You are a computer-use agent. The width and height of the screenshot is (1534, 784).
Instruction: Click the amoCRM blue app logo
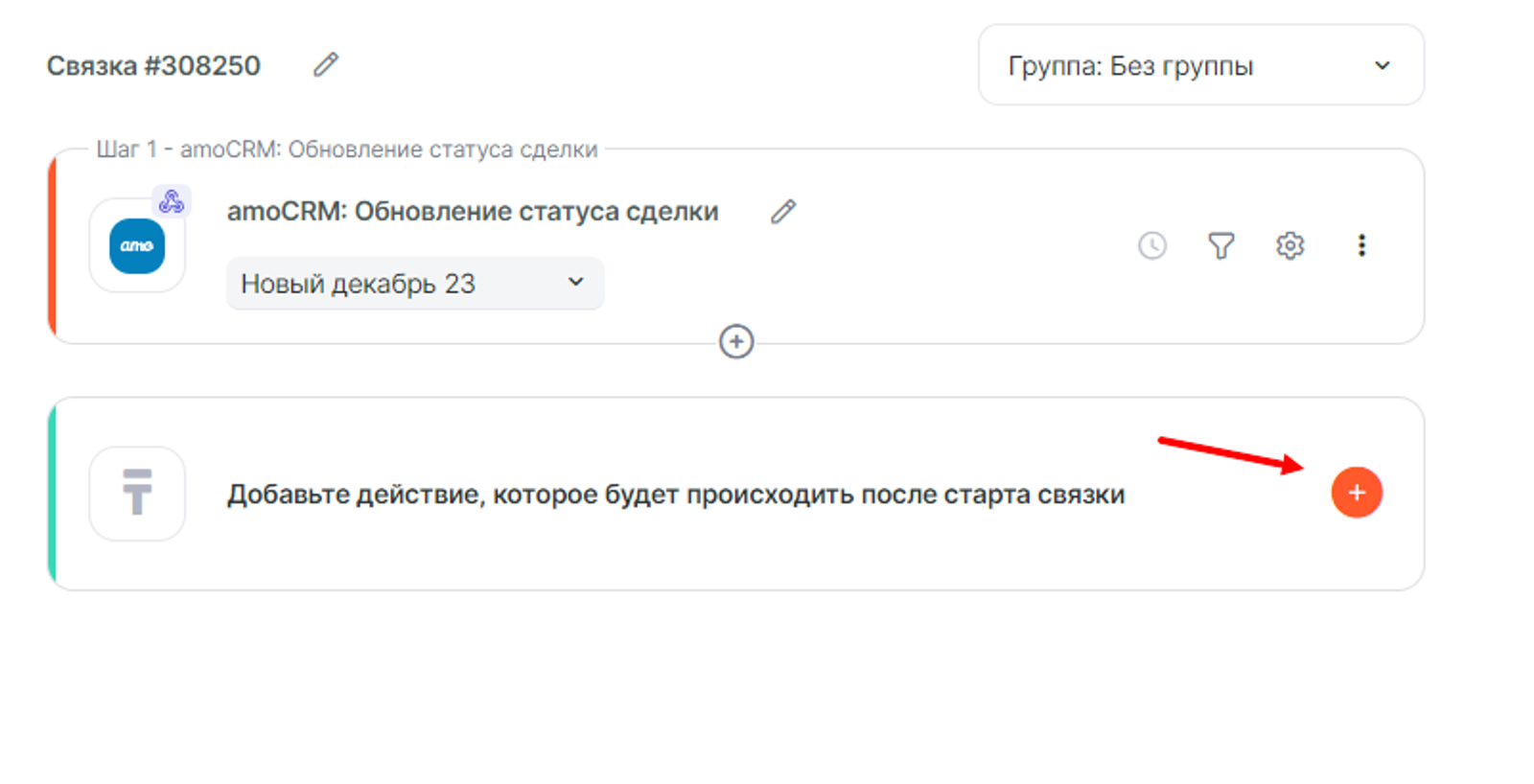click(x=137, y=246)
